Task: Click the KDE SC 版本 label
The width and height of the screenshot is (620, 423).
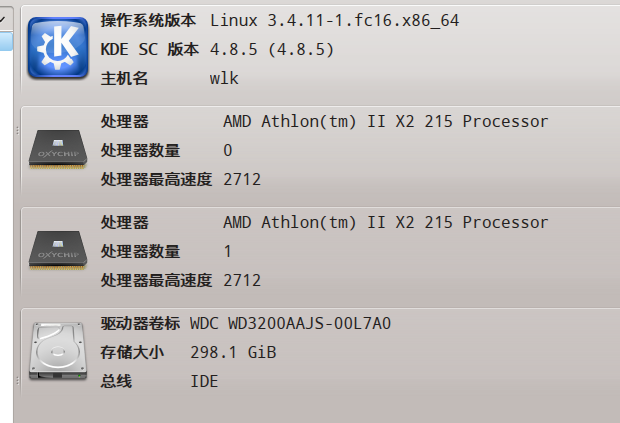Action: [x=149, y=50]
